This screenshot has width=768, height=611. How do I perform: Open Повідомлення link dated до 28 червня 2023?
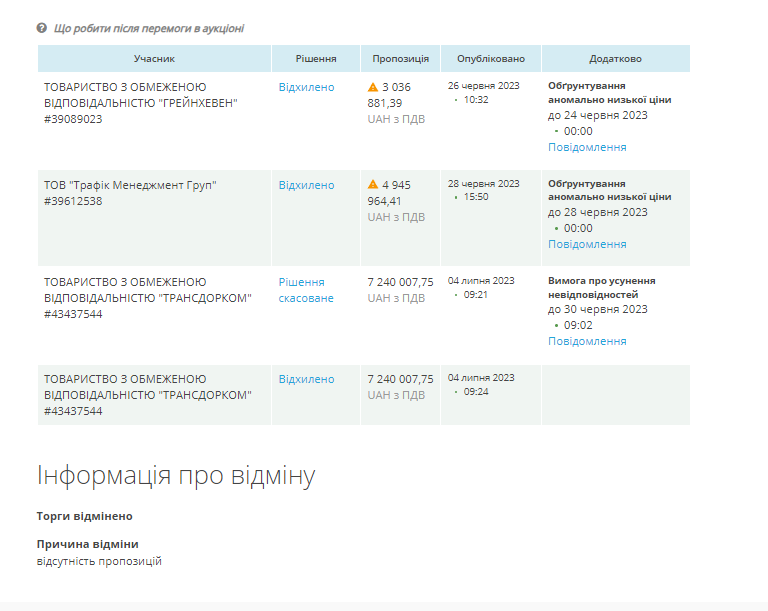[x=587, y=244]
